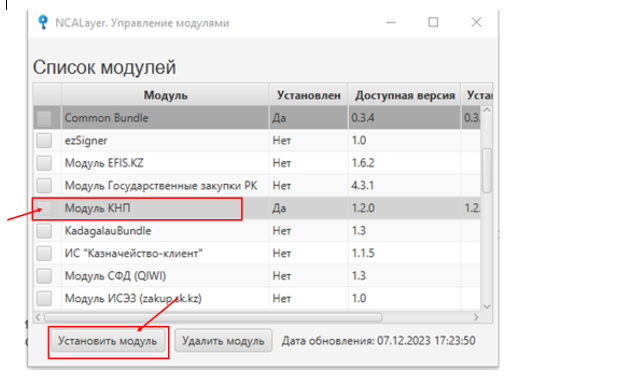Click version 1.2.0 for Модуль КНП
The width and height of the screenshot is (621, 378).
pyautogui.click(x=363, y=208)
